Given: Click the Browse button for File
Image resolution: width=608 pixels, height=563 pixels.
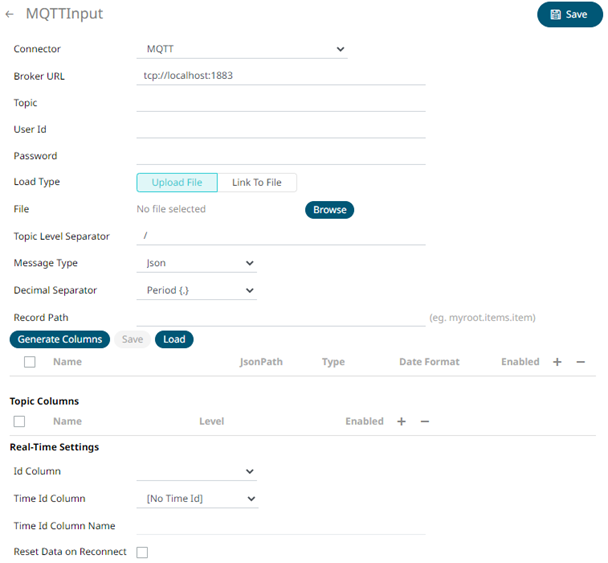Looking at the screenshot, I should coord(330,210).
